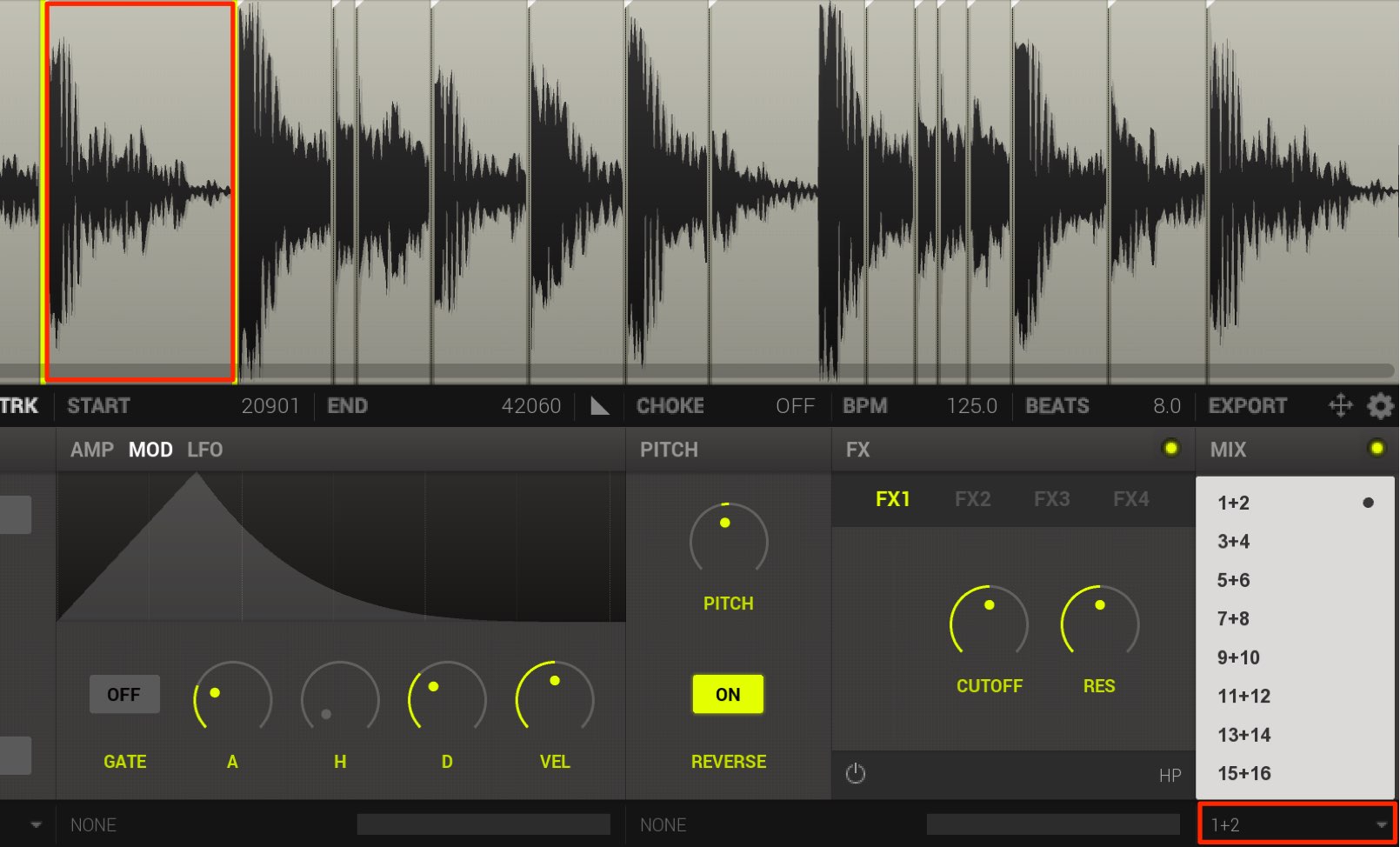Choose output 15+16 from the list
Image resolution: width=1400 pixels, height=847 pixels.
click(x=1296, y=773)
